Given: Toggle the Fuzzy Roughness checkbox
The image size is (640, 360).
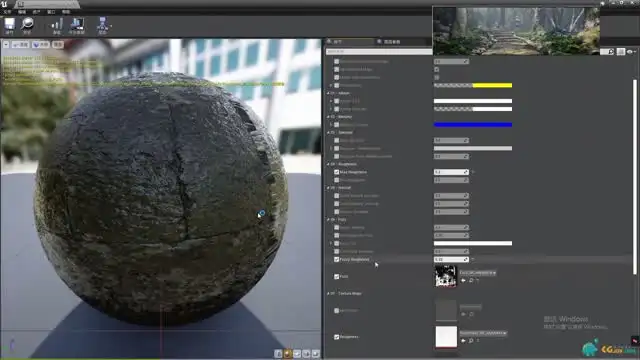Looking at the screenshot, I should [x=337, y=259].
